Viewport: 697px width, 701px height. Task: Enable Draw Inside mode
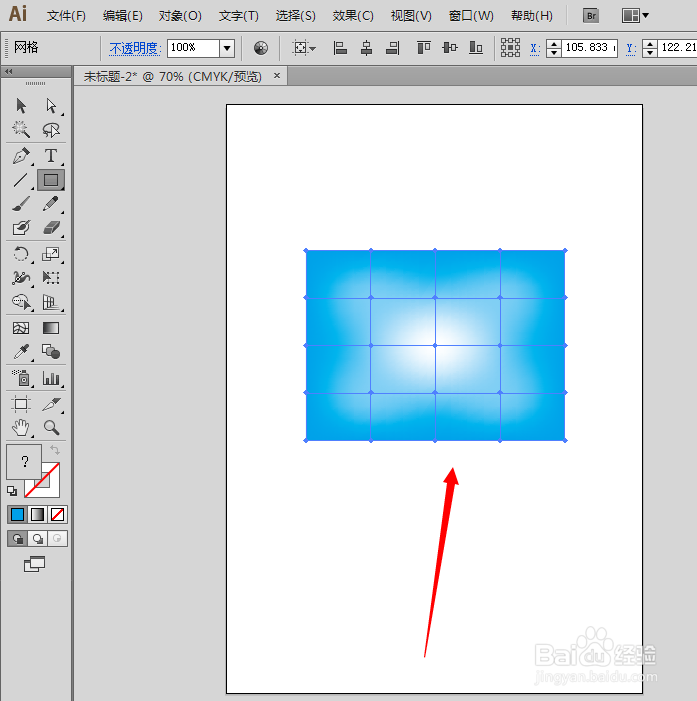pyautogui.click(x=57, y=539)
